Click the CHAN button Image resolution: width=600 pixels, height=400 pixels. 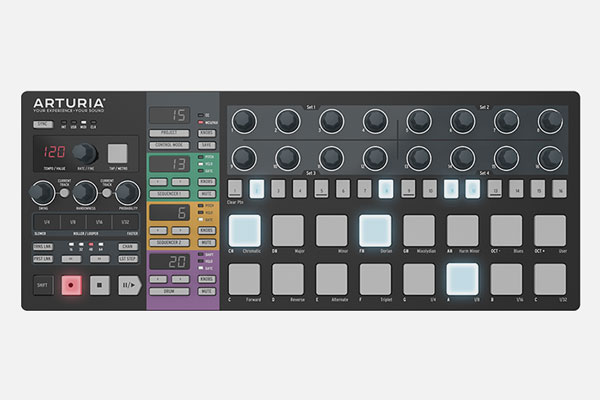click(128, 247)
